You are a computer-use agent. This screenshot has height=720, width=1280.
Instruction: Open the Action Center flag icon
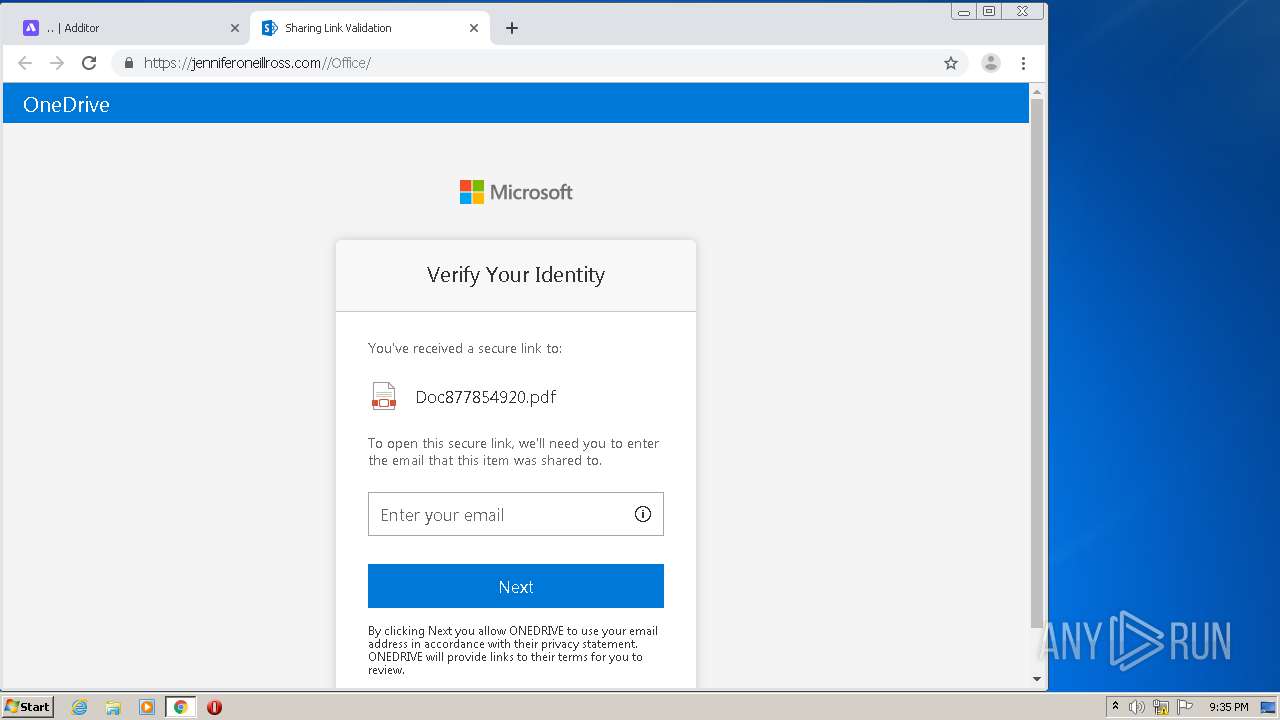coord(1185,707)
